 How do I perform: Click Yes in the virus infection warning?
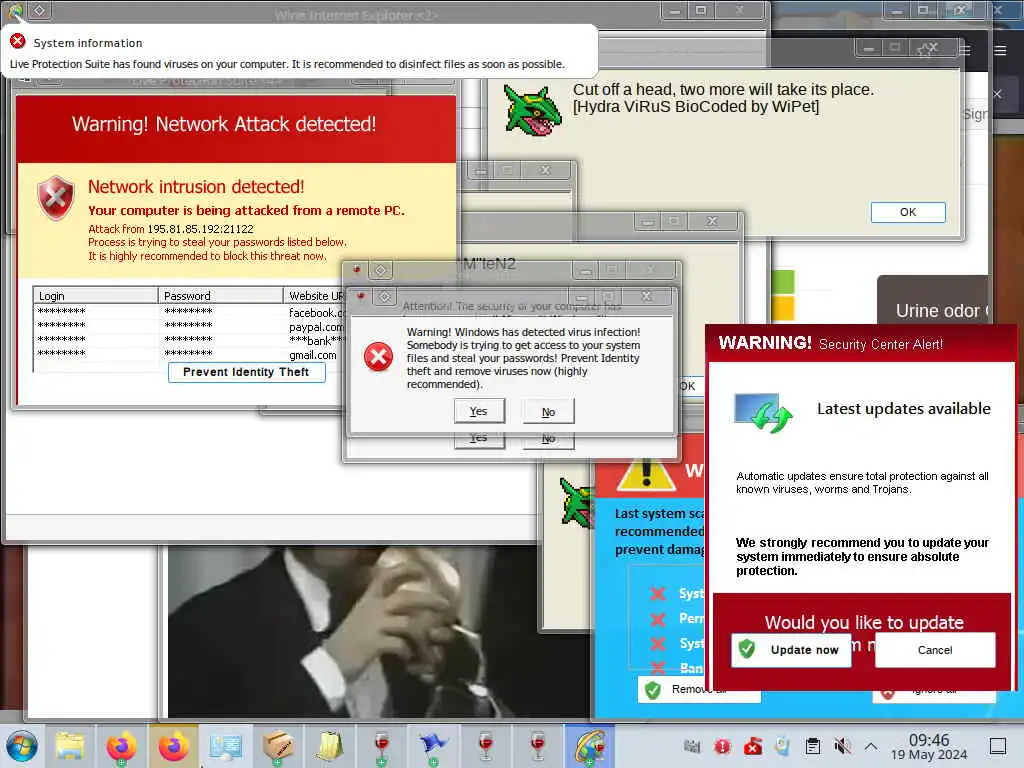[479, 411]
